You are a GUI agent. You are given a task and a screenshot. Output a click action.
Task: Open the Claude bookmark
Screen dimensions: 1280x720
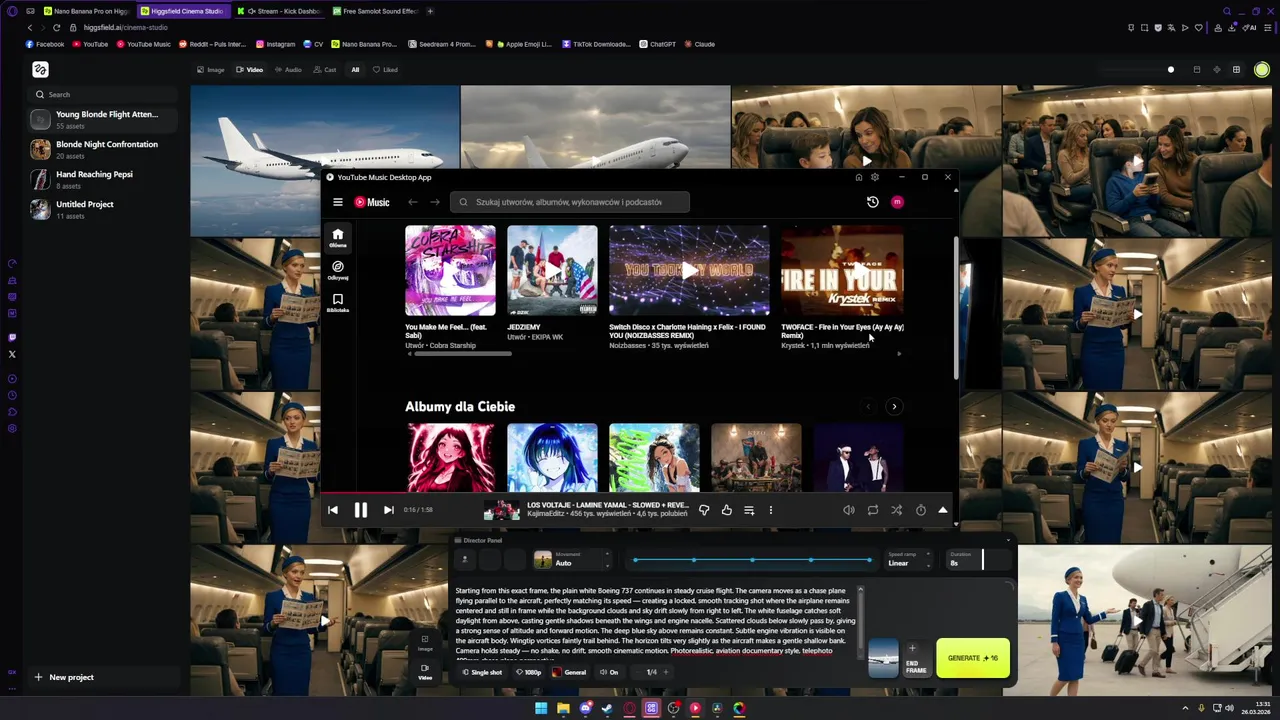pyautogui.click(x=699, y=44)
